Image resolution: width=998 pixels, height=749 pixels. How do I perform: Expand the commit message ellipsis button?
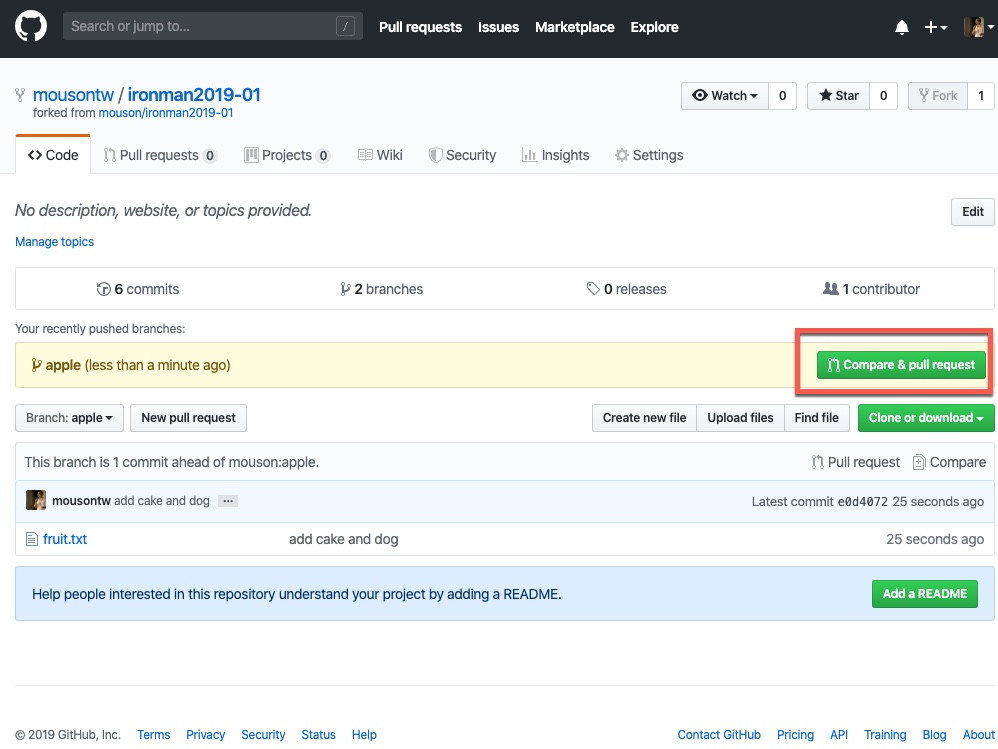[x=228, y=501]
